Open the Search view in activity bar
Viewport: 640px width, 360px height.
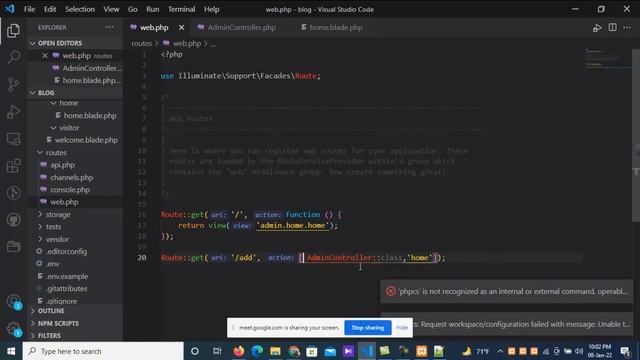coord(13,57)
